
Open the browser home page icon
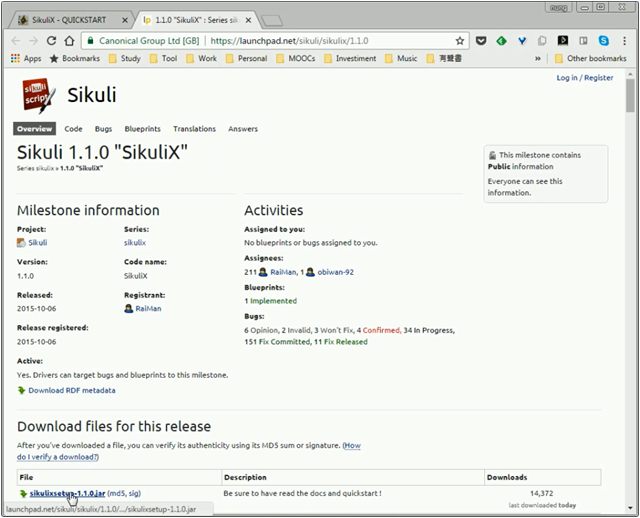(69, 41)
